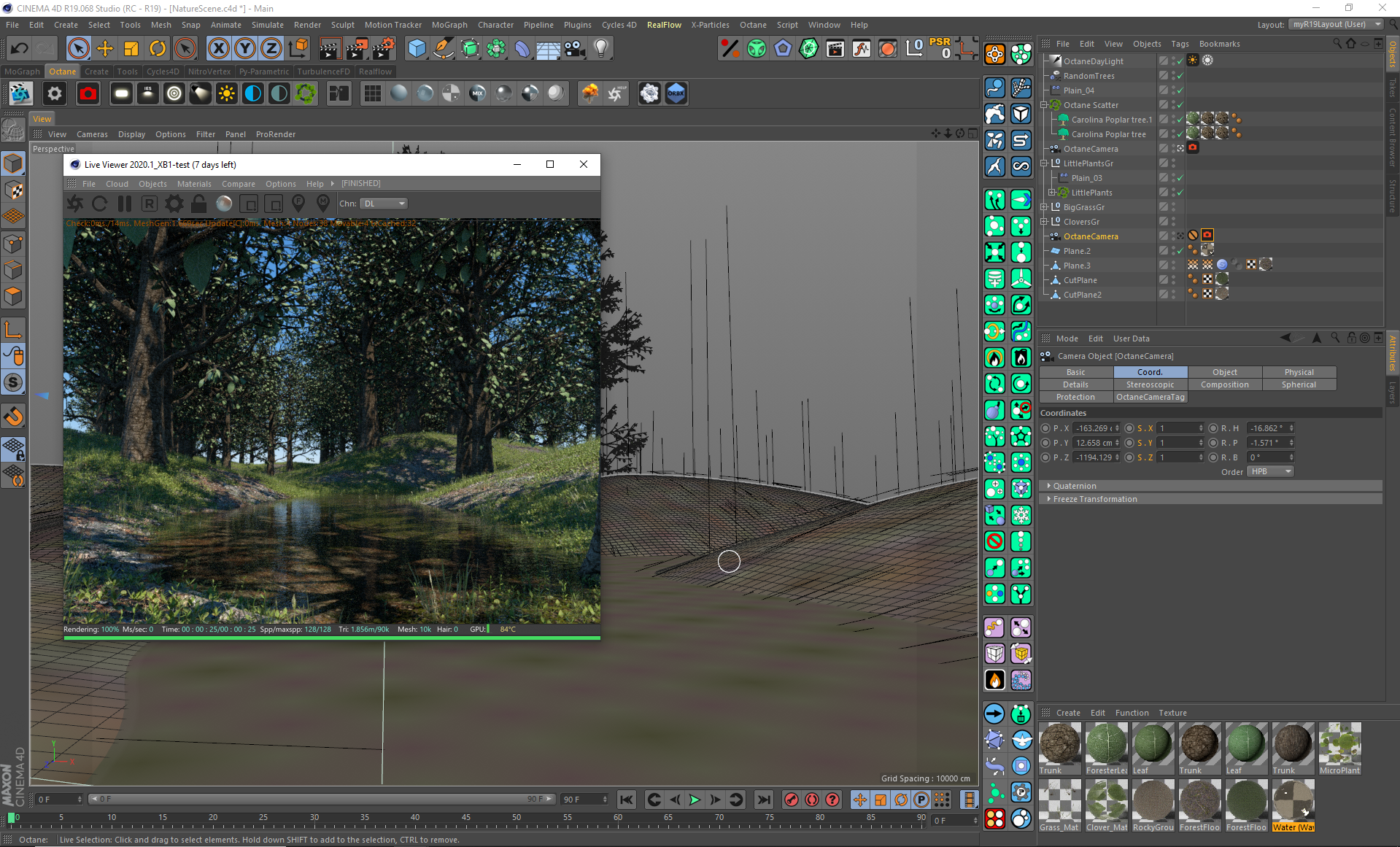Screen dimensions: 1400x847
Task: Add Octane Scatter green ring icon
Action: [x=306, y=93]
